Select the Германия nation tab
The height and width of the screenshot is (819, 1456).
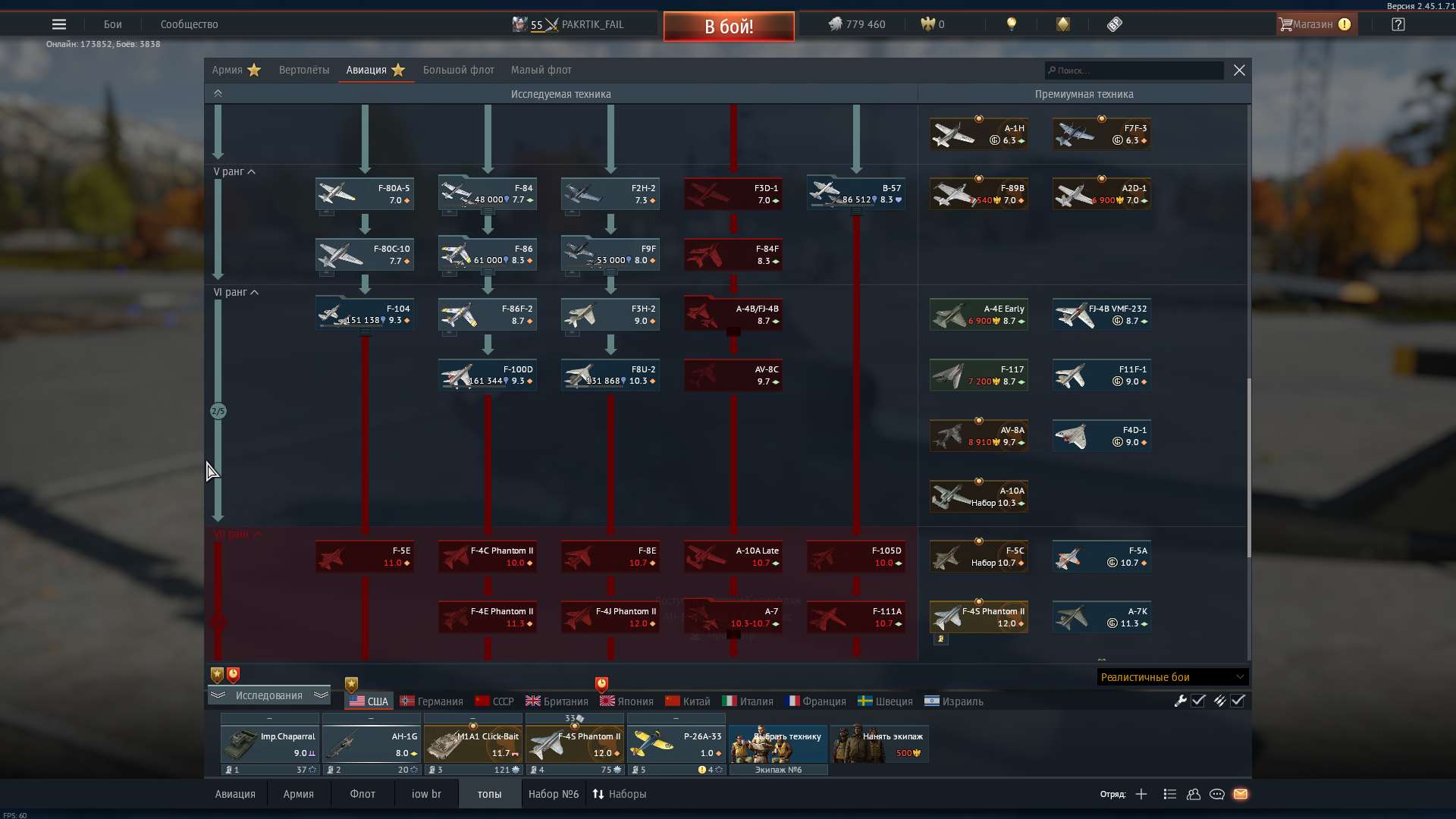coord(431,701)
